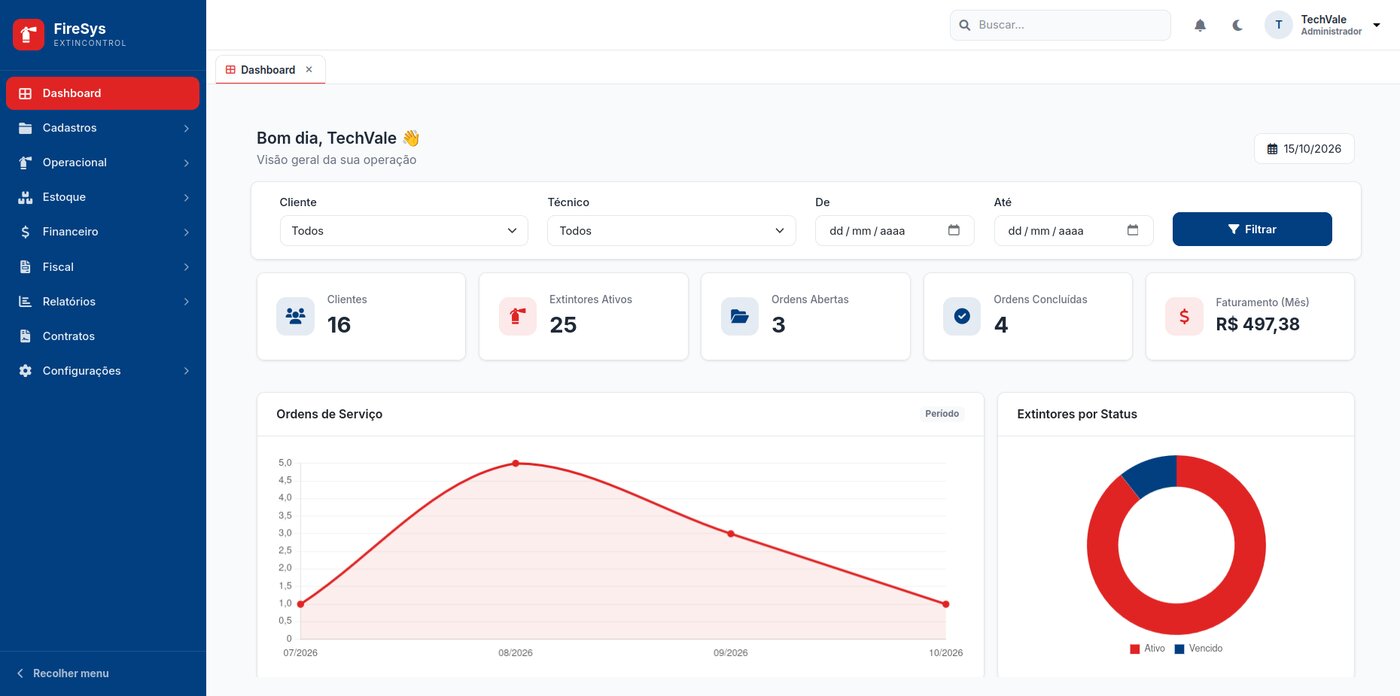Click the Até date input field
The height and width of the screenshot is (696, 1400).
pyautogui.click(x=1074, y=230)
